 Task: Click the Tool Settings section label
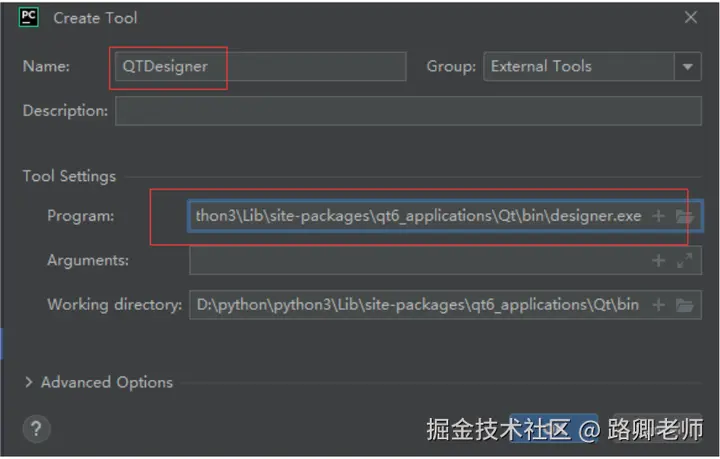(70, 176)
